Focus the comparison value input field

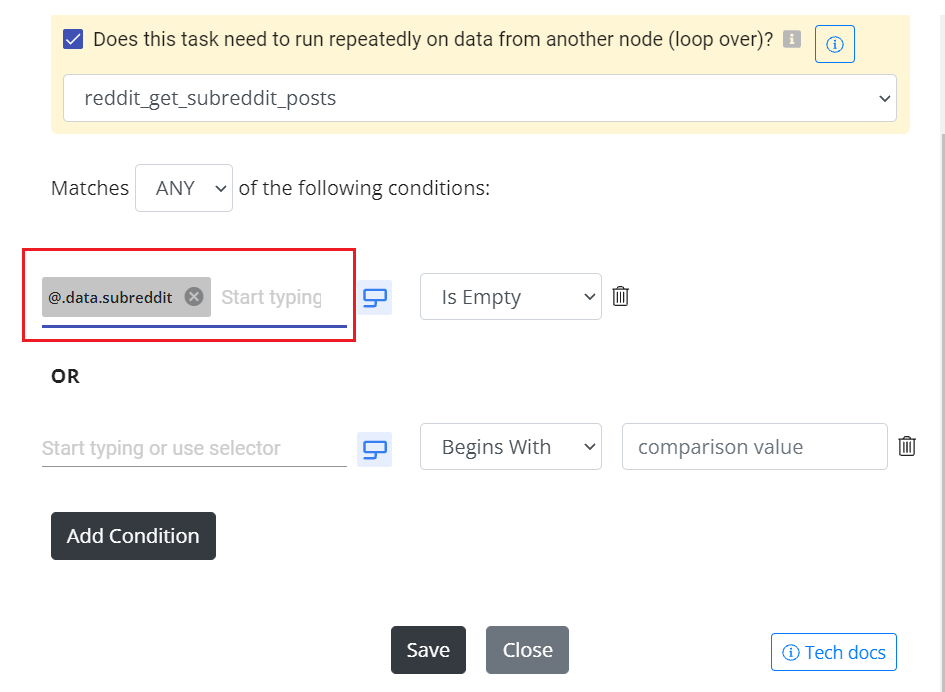tap(755, 447)
